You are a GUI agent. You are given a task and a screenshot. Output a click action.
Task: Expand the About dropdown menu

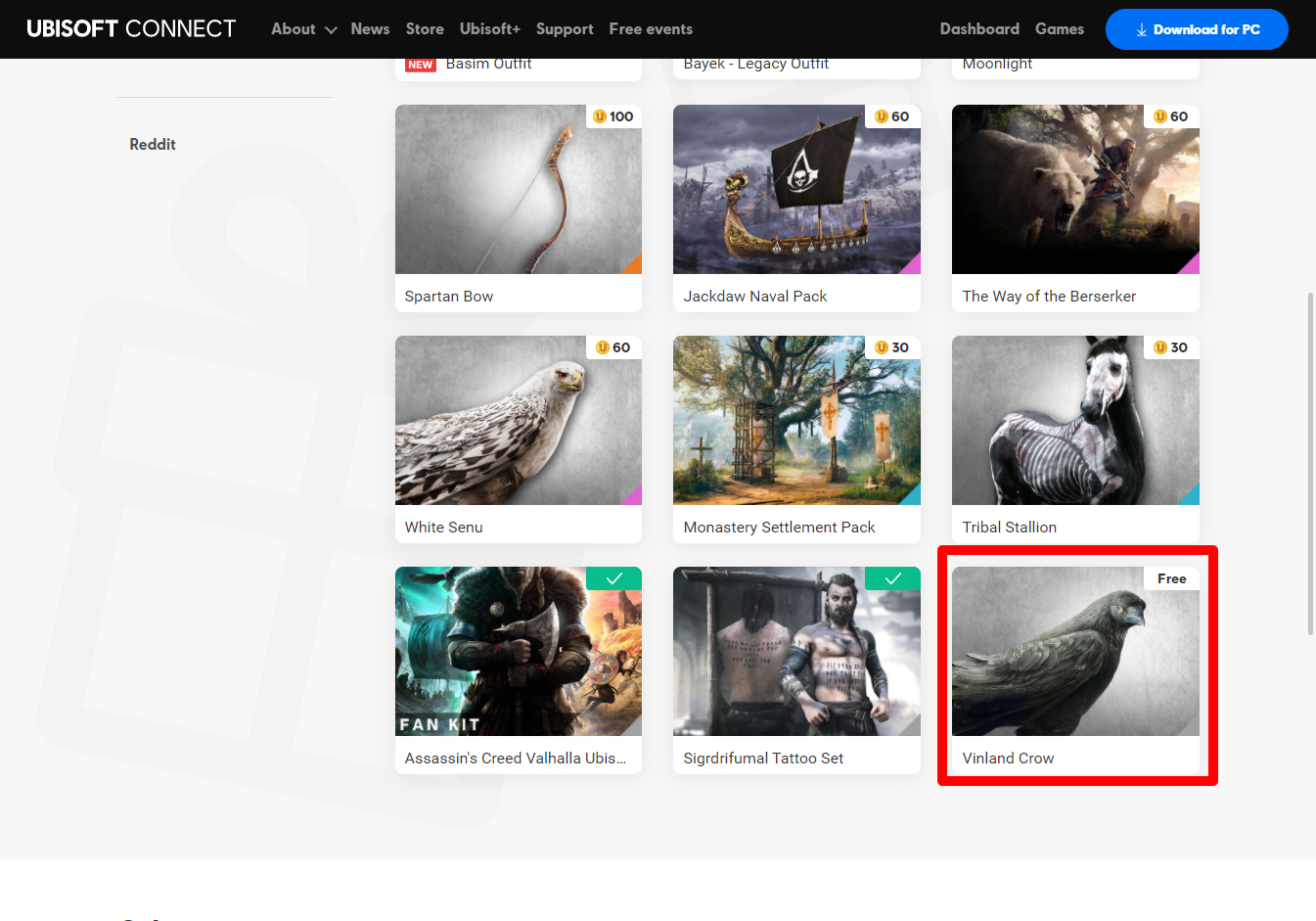pyautogui.click(x=303, y=29)
